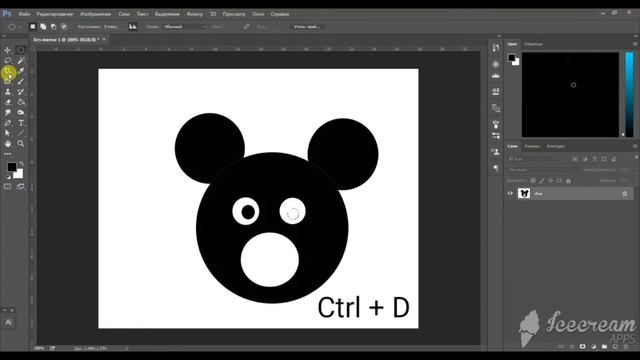Open the Layers panel options menu
The height and width of the screenshot is (360, 640).
[635, 146]
